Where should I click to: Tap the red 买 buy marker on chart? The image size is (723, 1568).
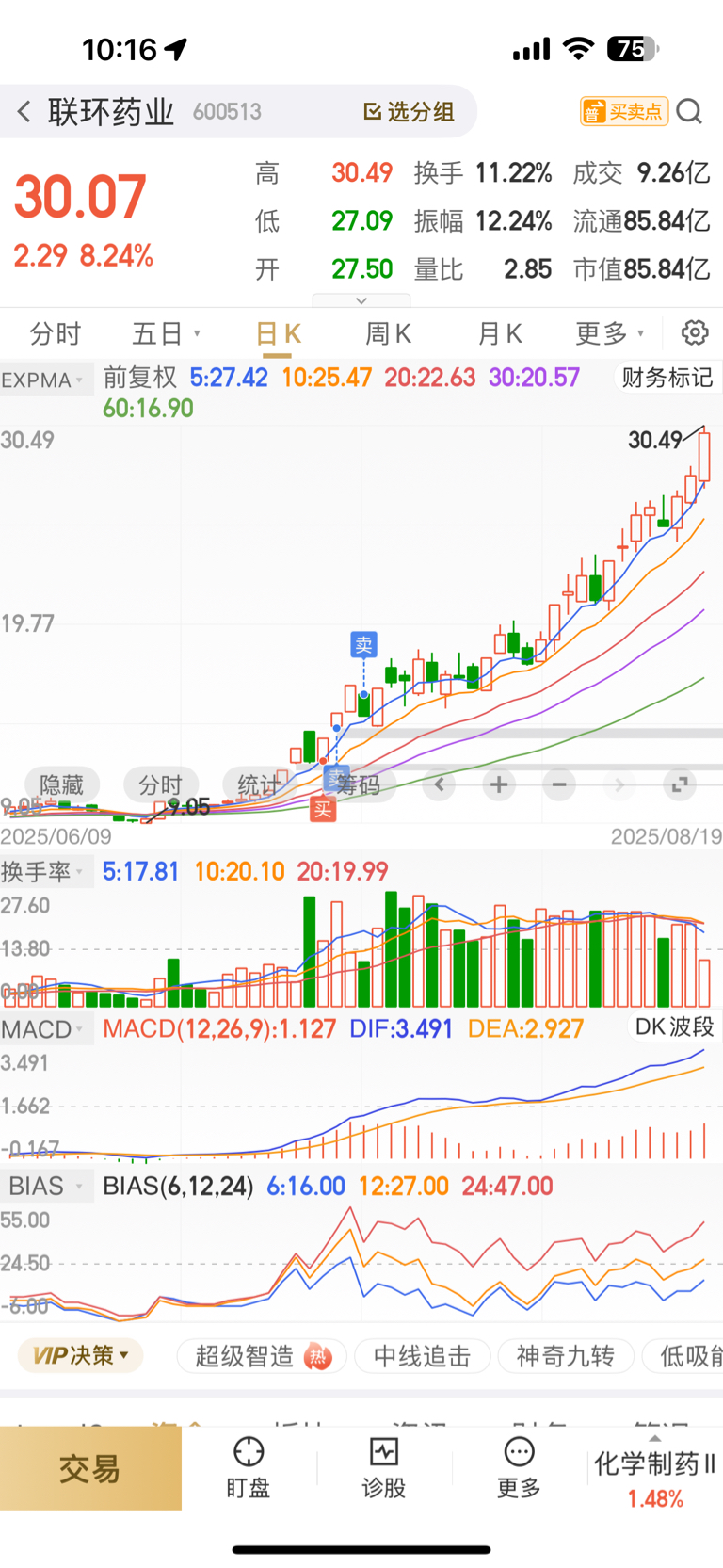323,808
